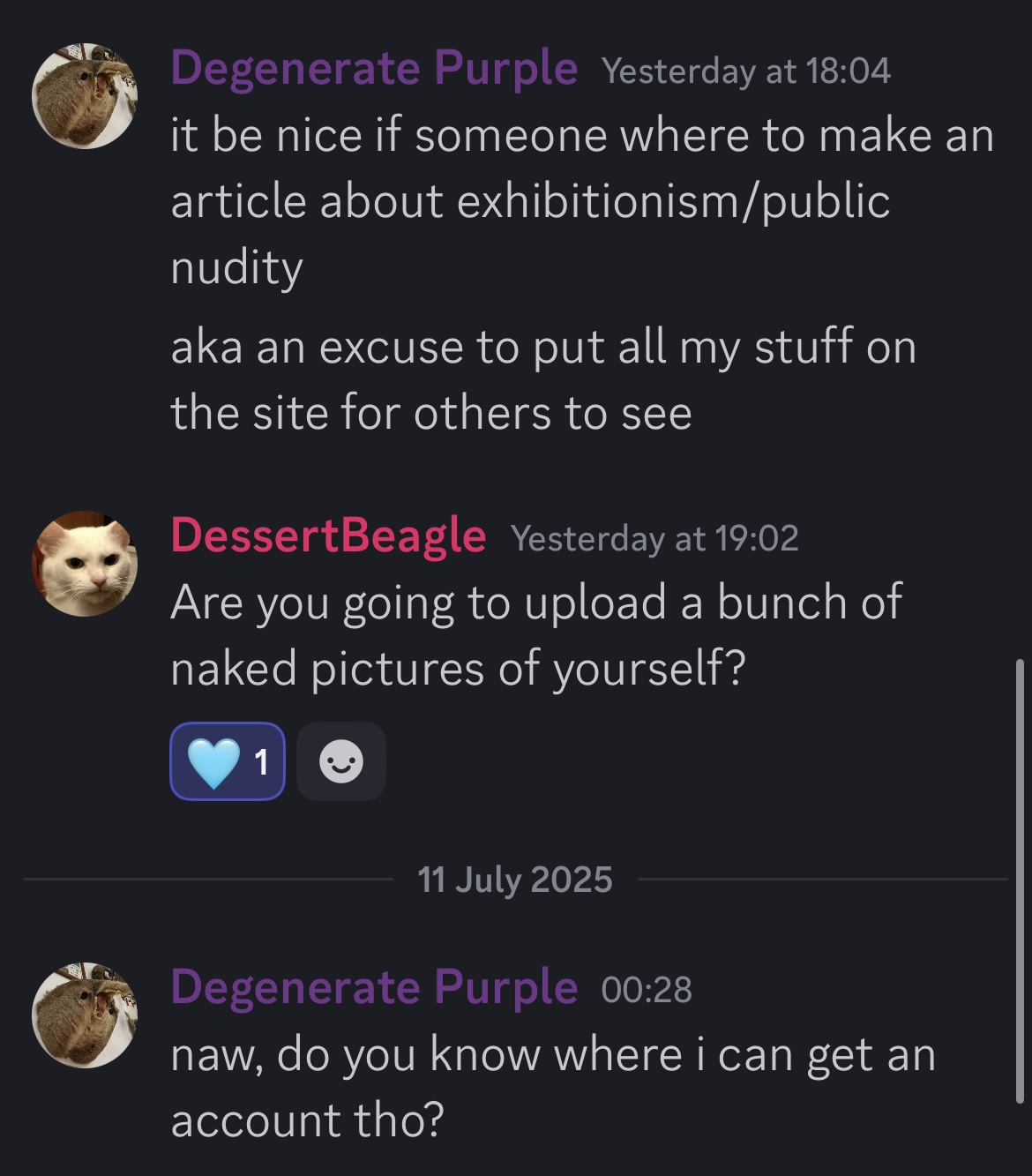Select the 'aka an excuse' follow-up message
The image size is (1032, 1176).
click(543, 379)
